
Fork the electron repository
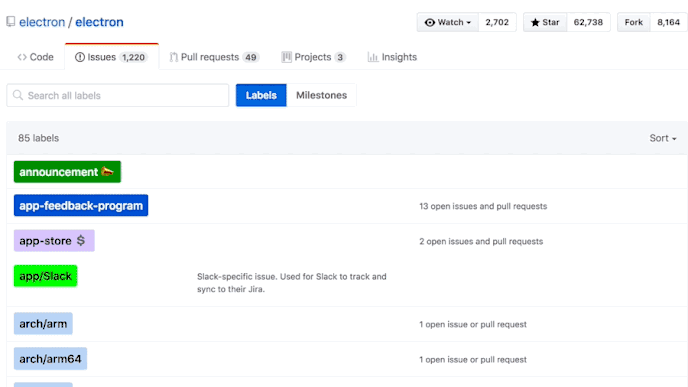[x=634, y=22]
